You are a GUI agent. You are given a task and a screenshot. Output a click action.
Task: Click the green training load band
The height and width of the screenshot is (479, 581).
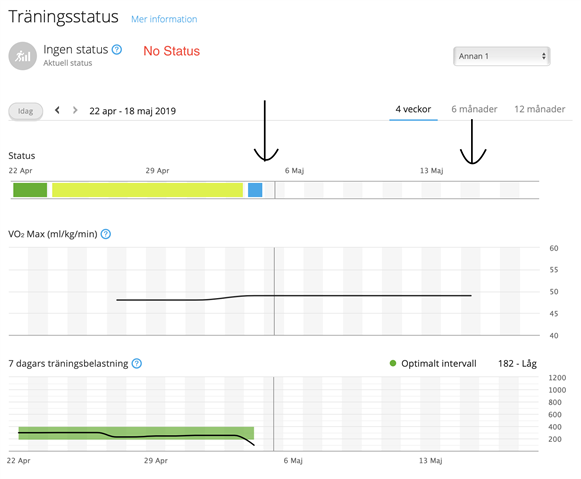coord(136,433)
